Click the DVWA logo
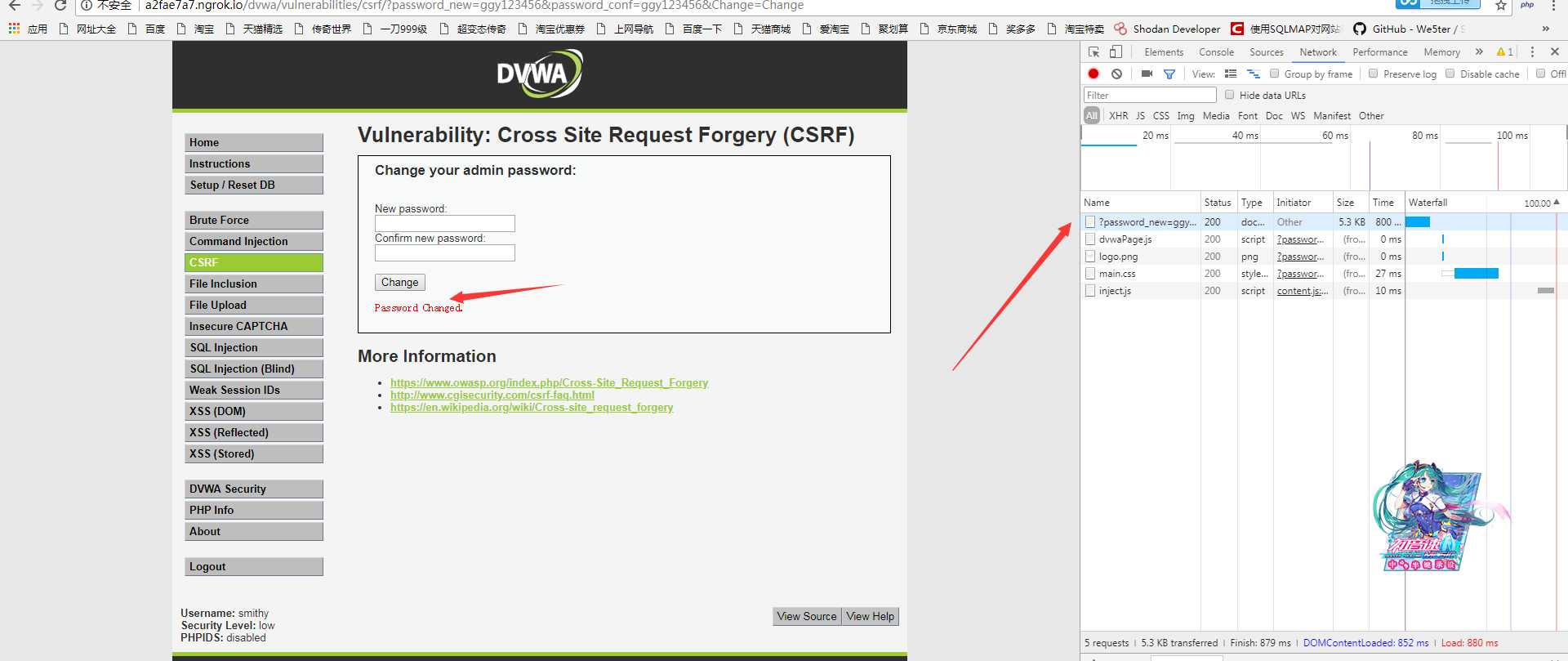This screenshot has height=661, width=1568. pyautogui.click(x=539, y=74)
